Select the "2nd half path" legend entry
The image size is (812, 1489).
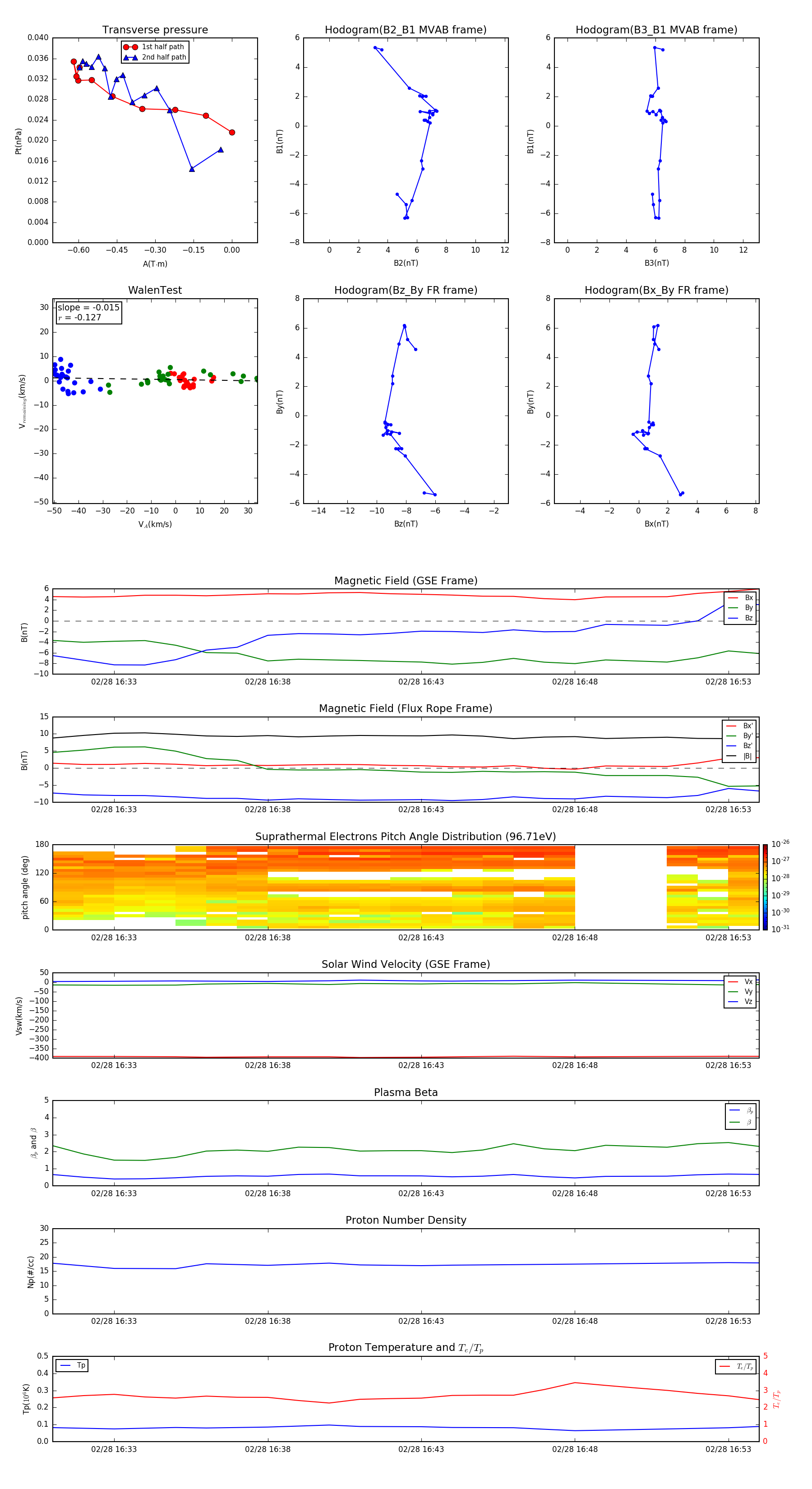coord(154,57)
